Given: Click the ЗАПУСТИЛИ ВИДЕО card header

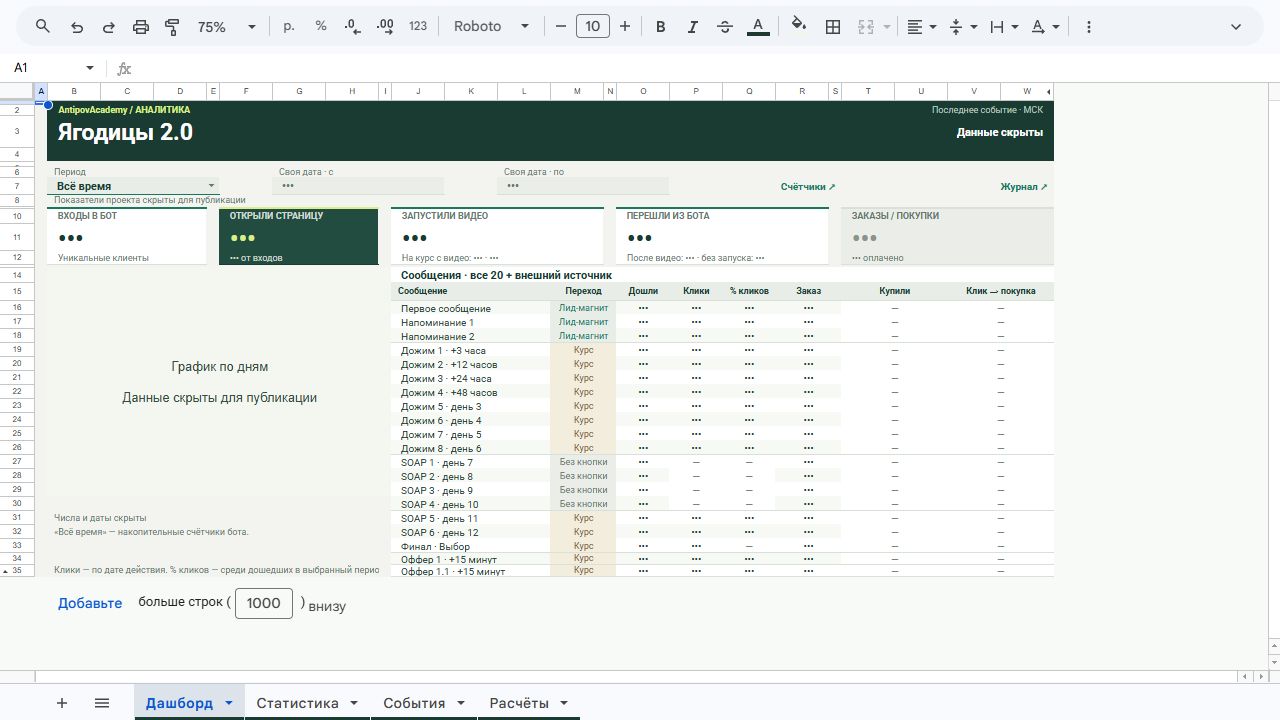Looking at the screenshot, I should [445, 216].
